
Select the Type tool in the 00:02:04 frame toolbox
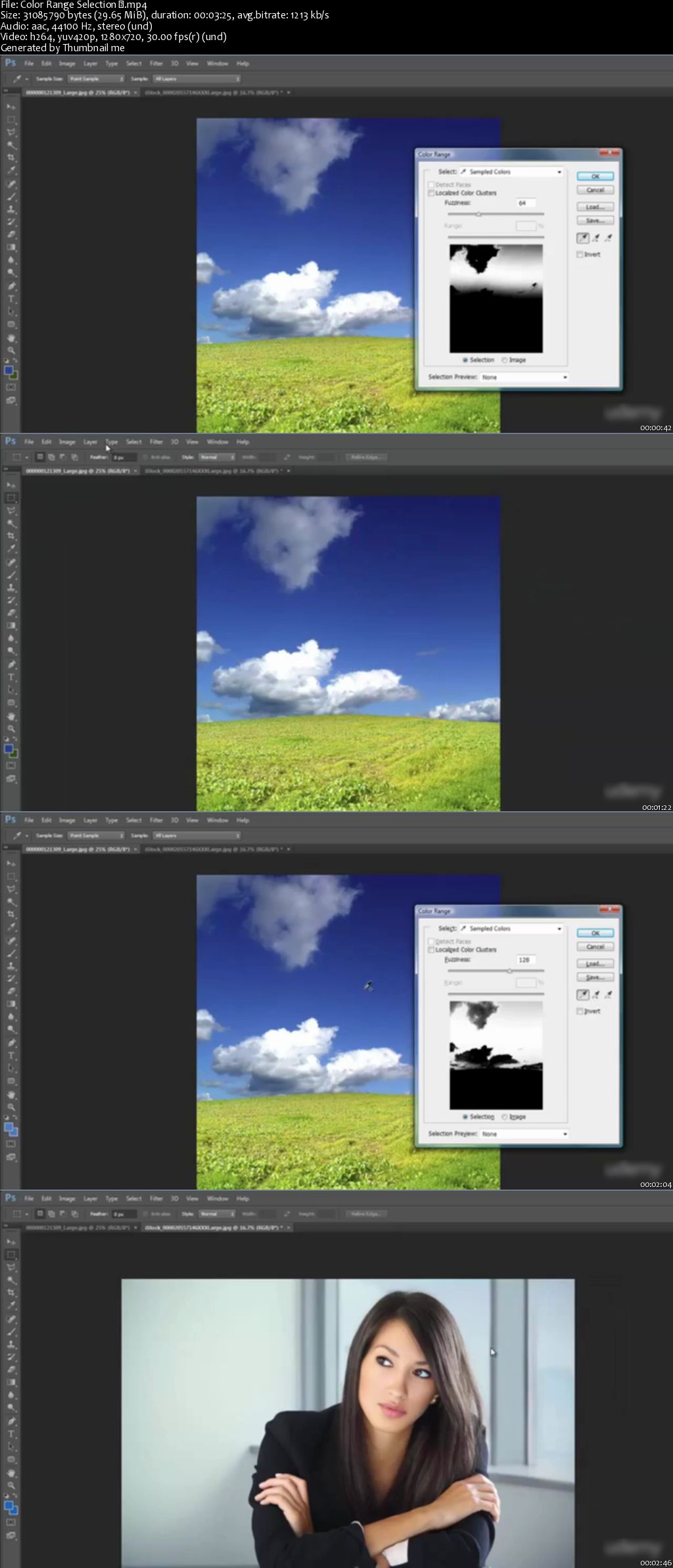[x=11, y=1056]
